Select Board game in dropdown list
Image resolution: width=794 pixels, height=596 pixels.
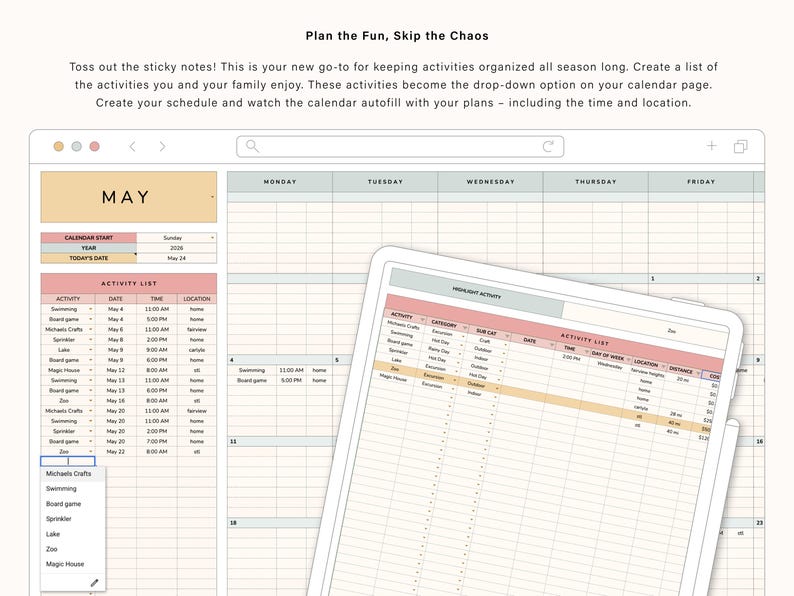point(73,504)
